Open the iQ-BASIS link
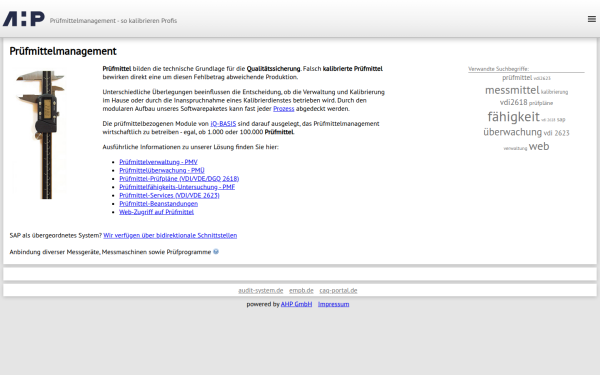600x375 pixels. (x=223, y=124)
